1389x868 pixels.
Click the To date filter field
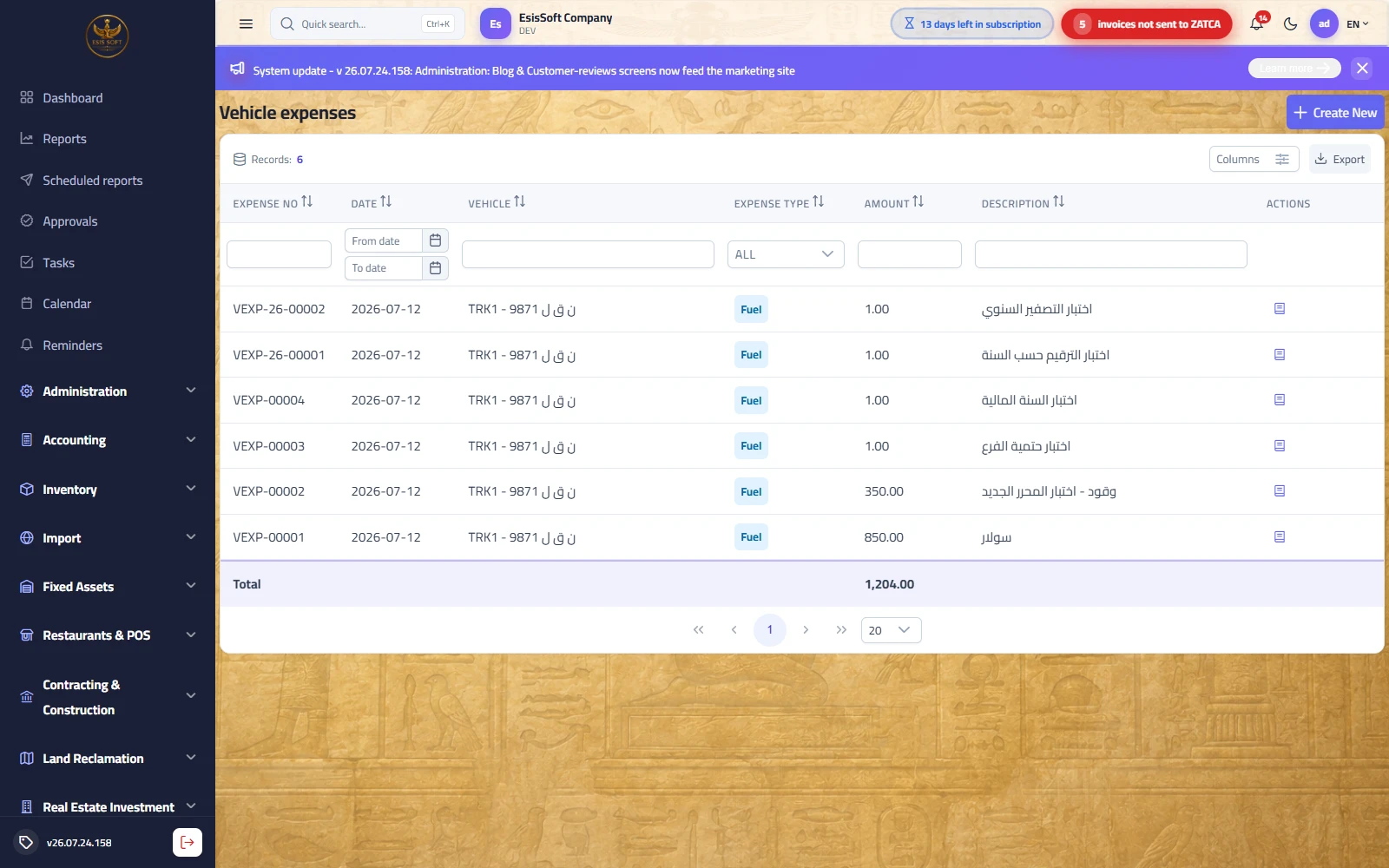point(384,268)
